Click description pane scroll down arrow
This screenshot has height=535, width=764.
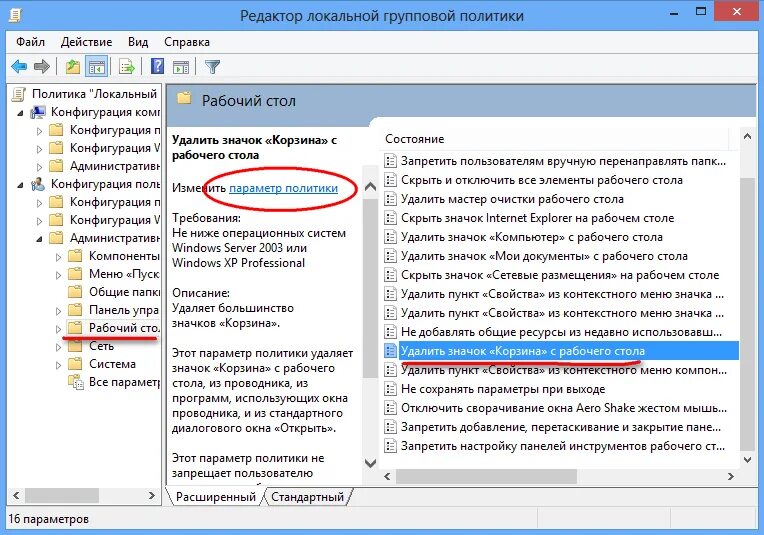coord(370,463)
